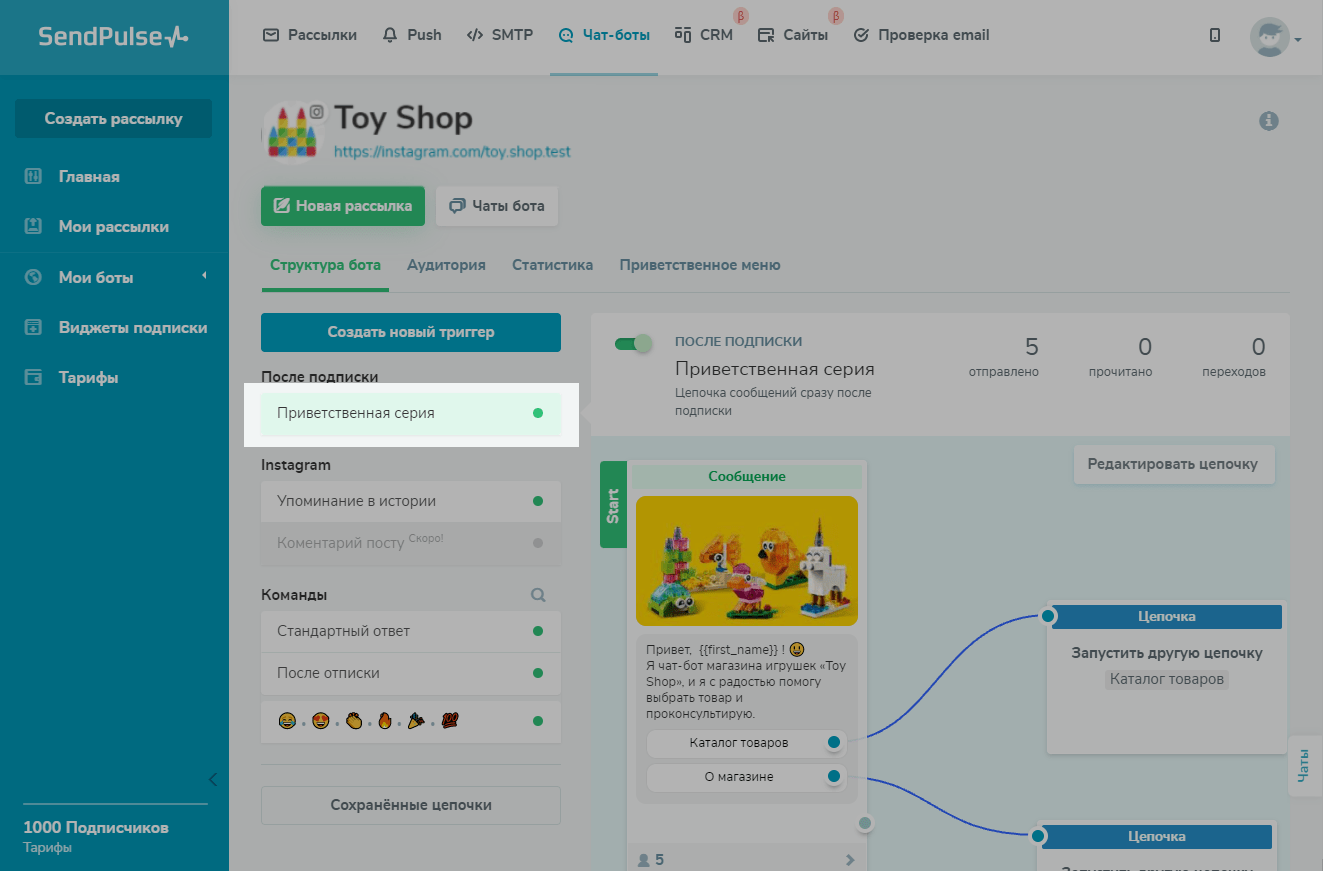Open the Приветственное меню tab
The image size is (1323, 871).
click(700, 265)
